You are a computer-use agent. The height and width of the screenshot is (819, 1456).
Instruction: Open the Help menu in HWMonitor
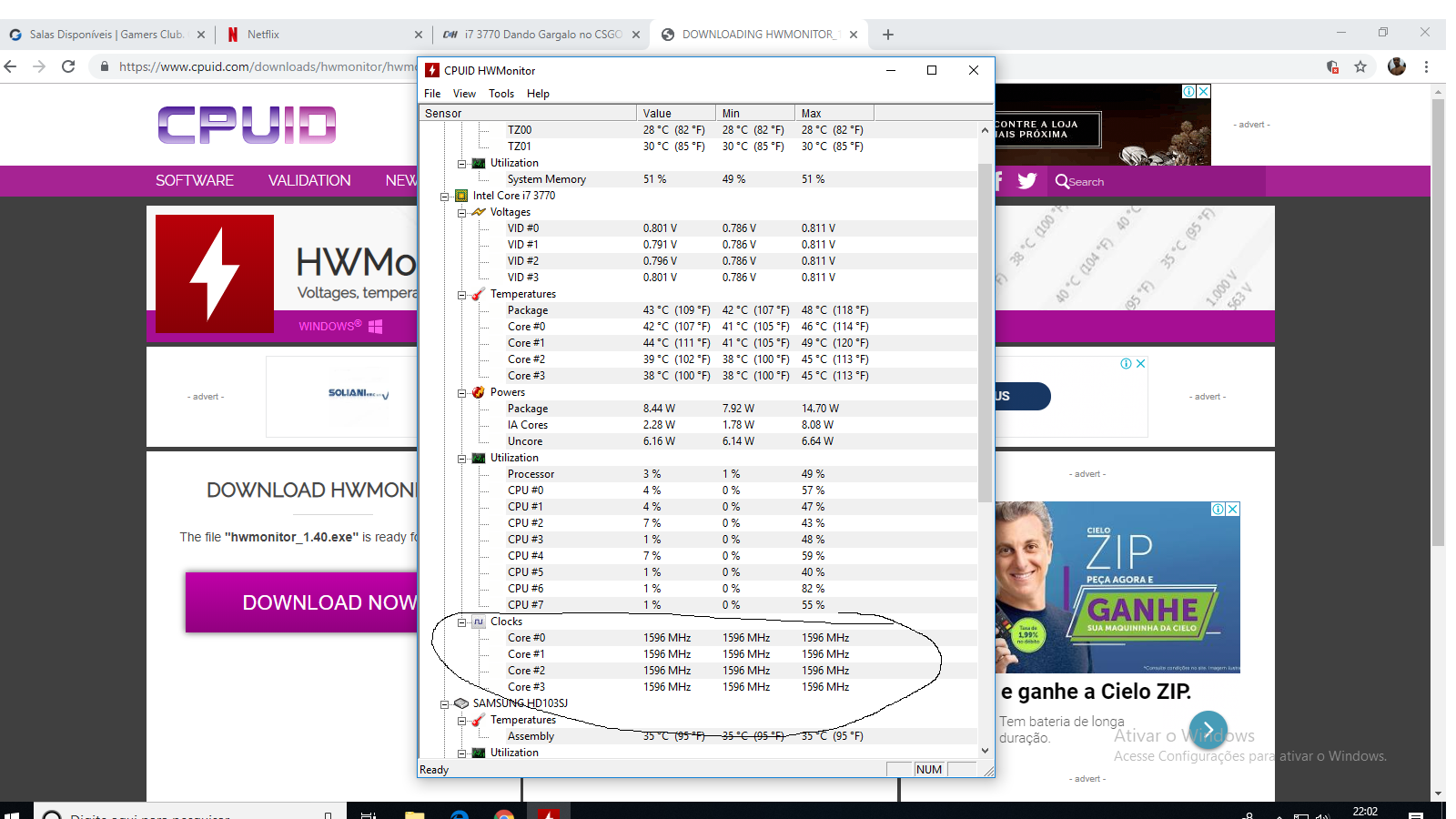(x=538, y=94)
